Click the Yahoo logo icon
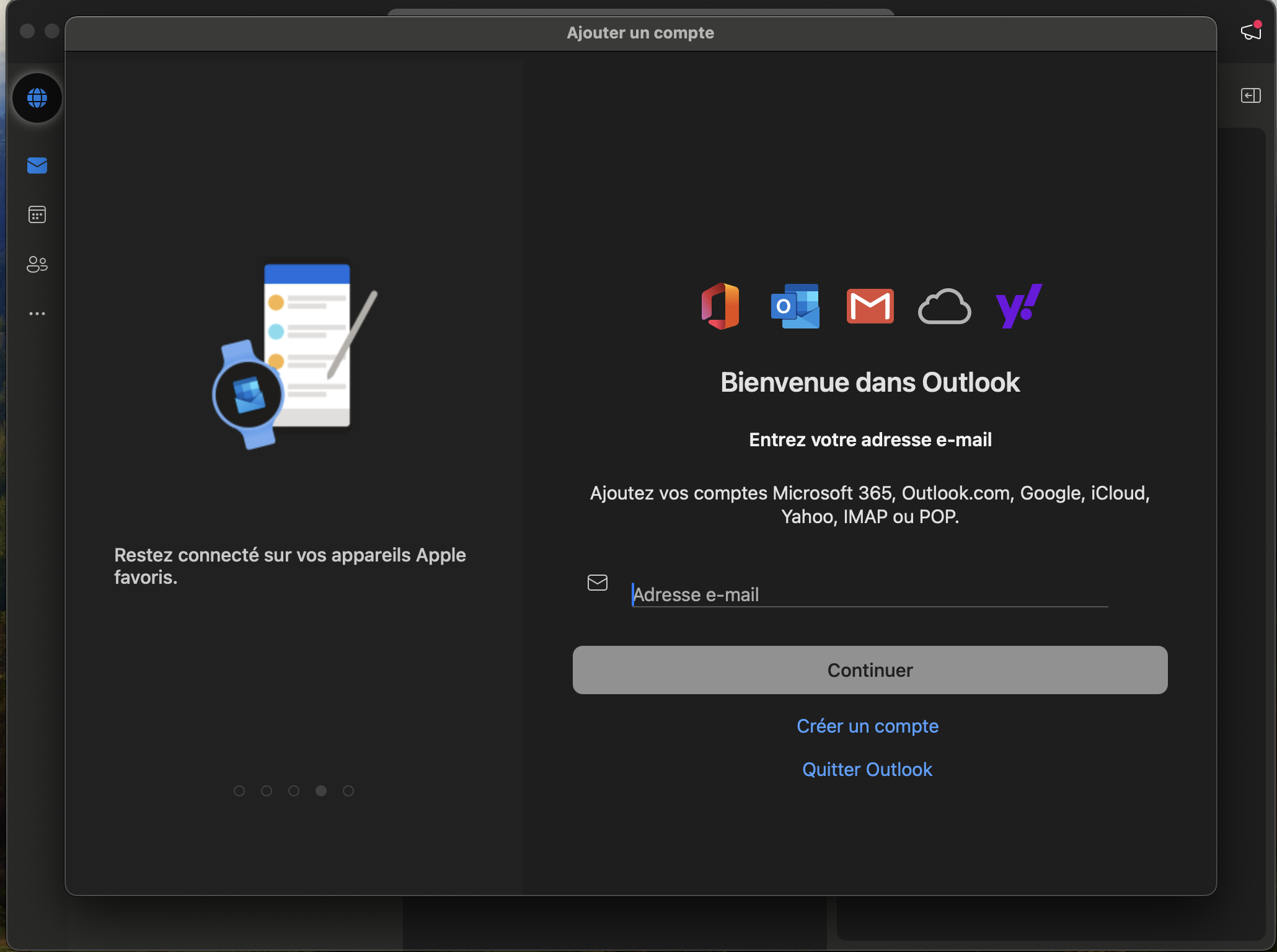This screenshot has height=952, width=1277. click(1019, 306)
